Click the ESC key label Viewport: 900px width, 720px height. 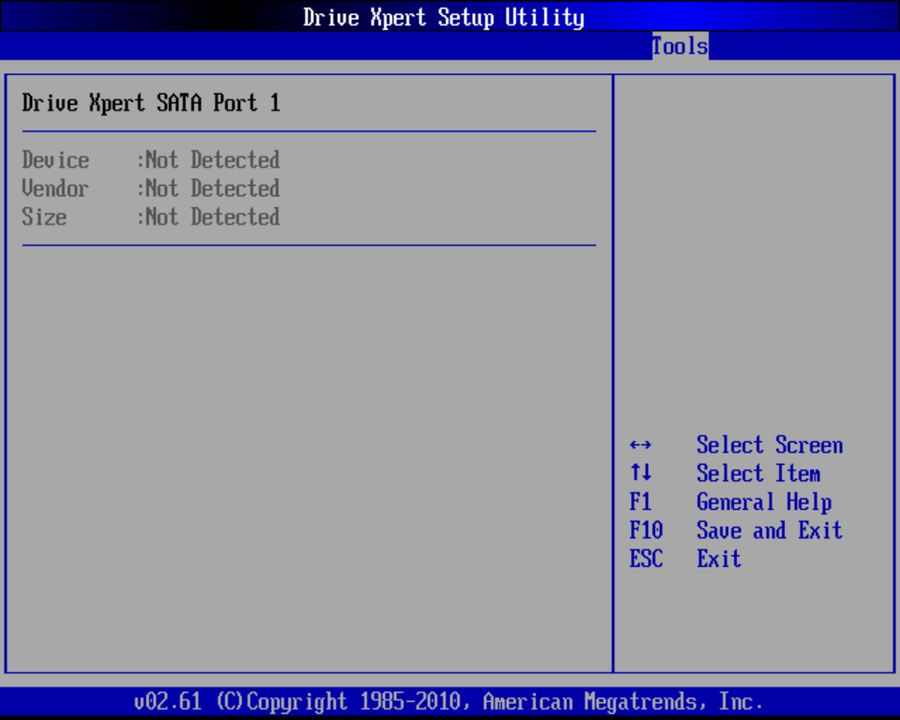point(646,559)
